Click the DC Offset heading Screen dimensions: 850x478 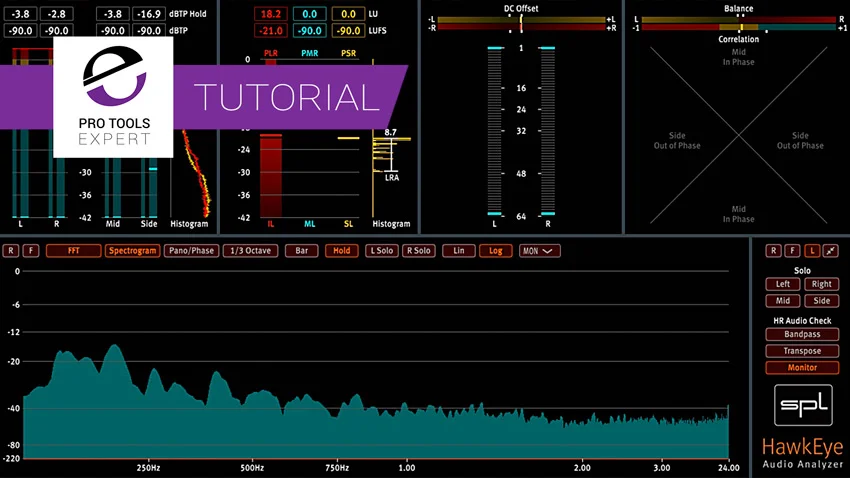pyautogui.click(x=521, y=9)
